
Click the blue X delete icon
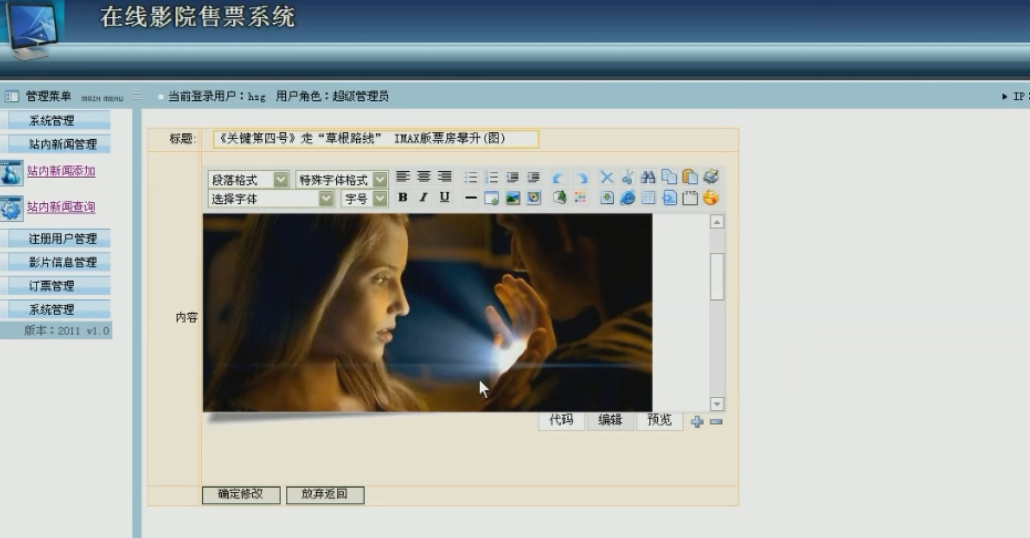coord(606,177)
